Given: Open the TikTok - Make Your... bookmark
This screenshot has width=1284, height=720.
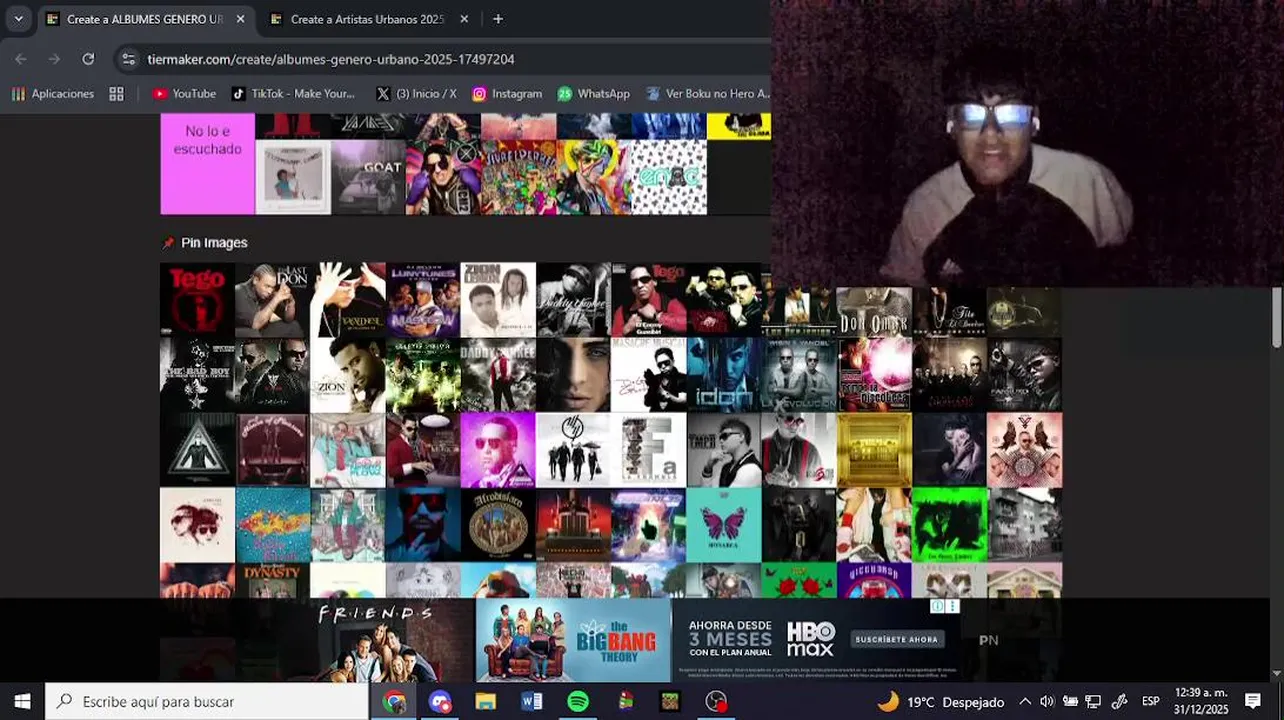Looking at the screenshot, I should 293,93.
